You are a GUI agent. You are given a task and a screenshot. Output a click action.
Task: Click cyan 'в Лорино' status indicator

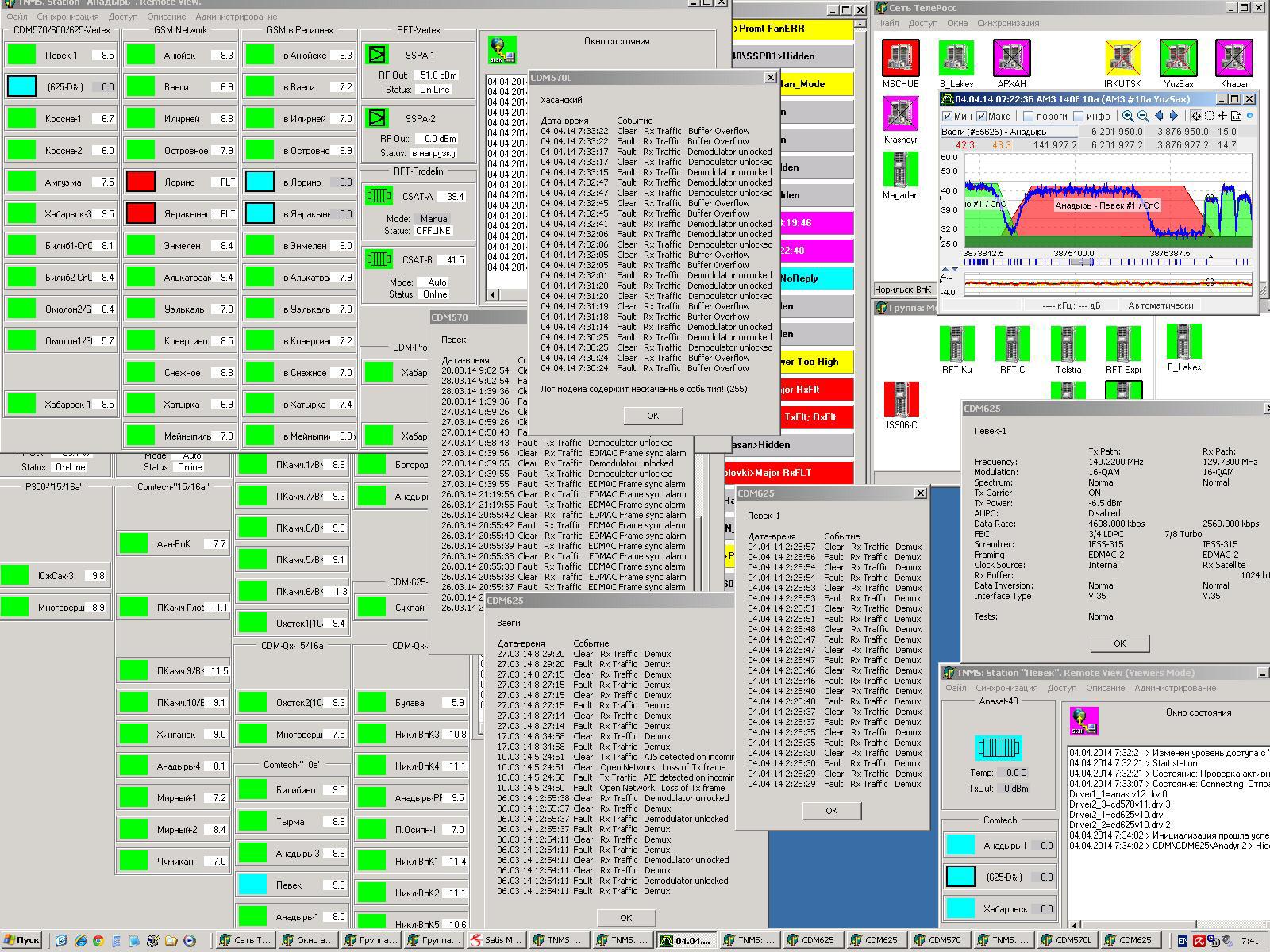tap(260, 182)
